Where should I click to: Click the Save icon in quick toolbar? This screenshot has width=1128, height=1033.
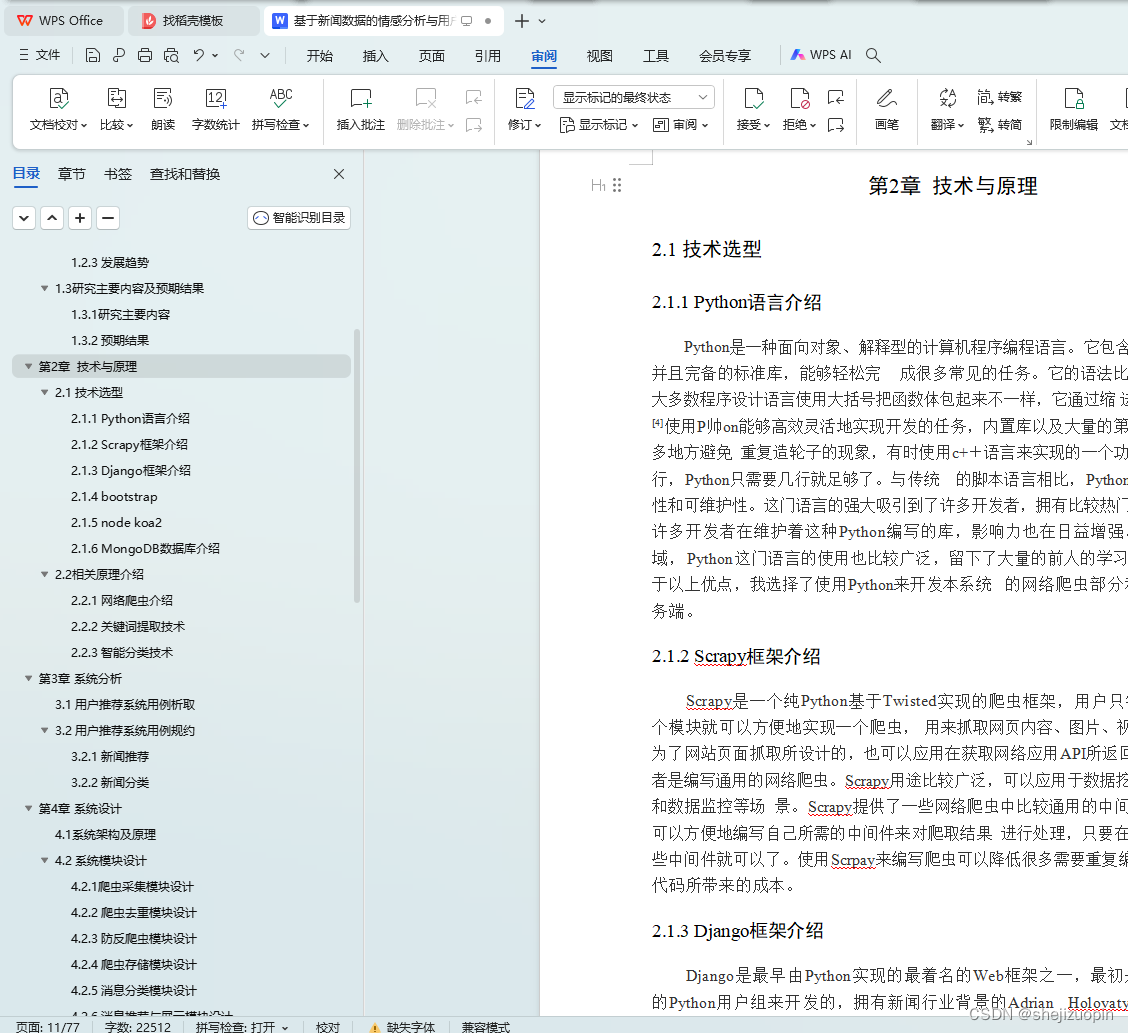coord(92,55)
